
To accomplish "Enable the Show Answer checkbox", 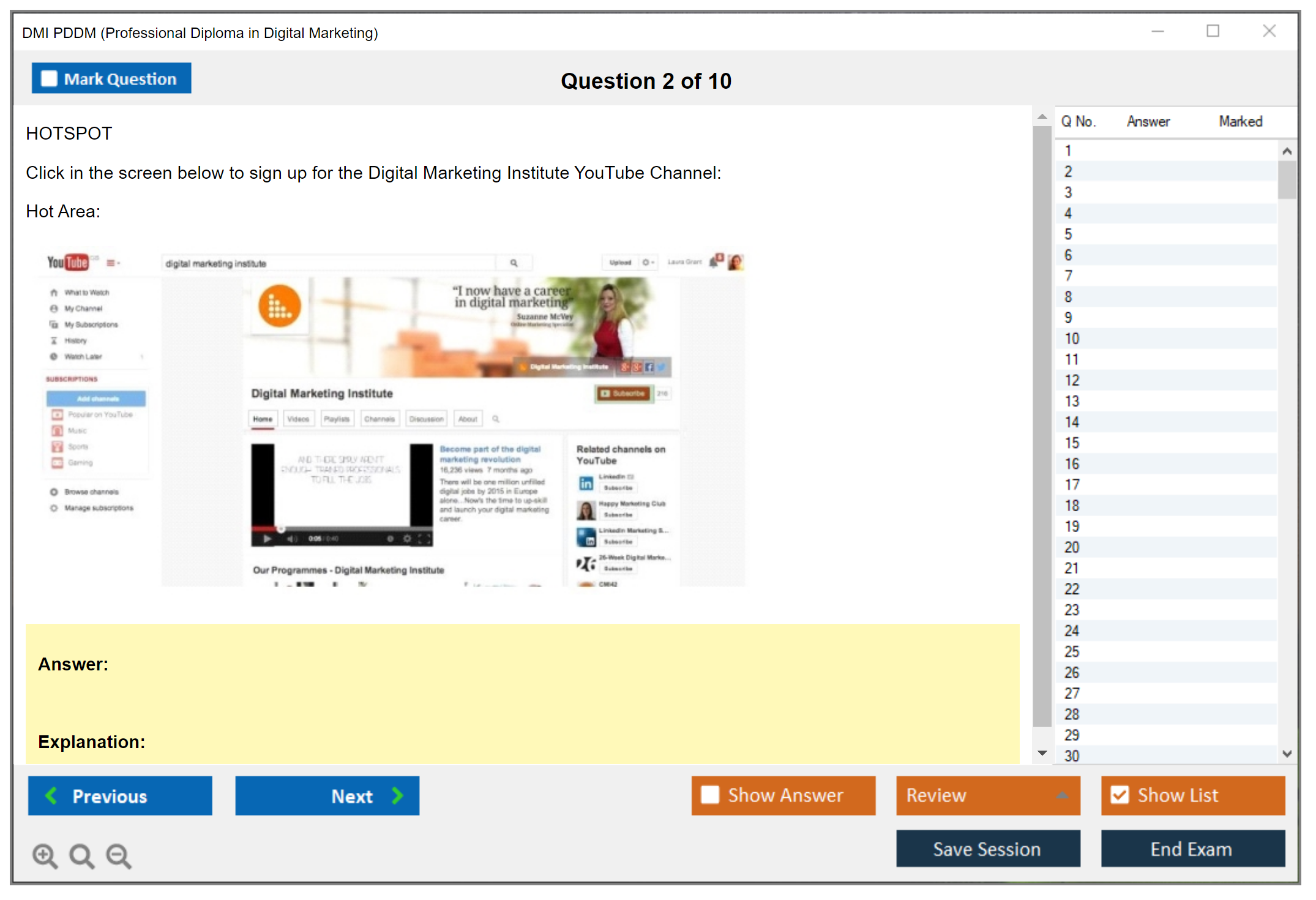I will point(710,795).
